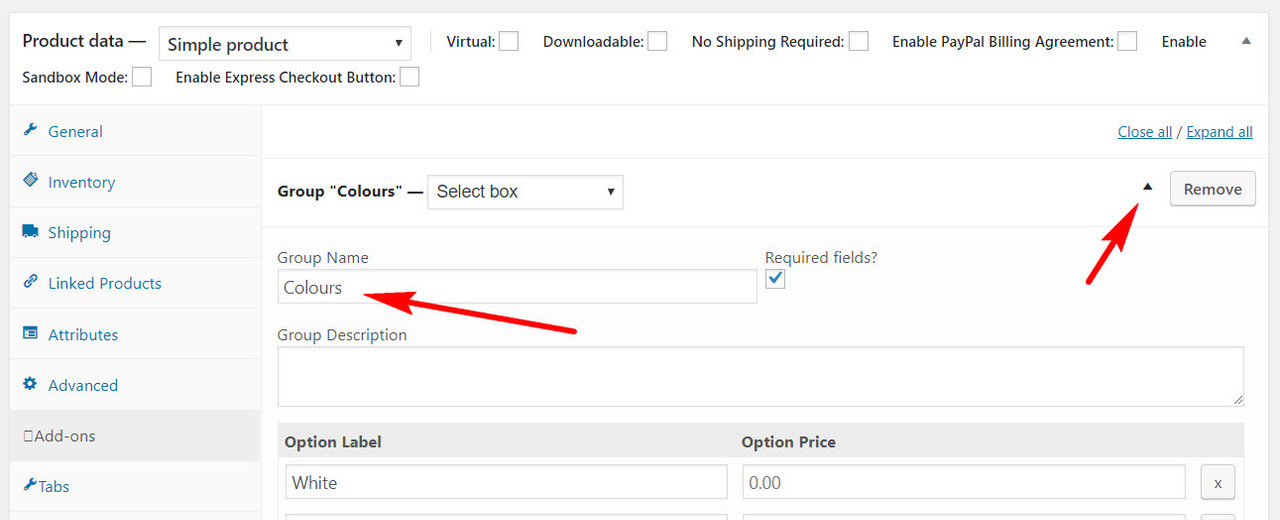Enable No Shipping Required checkbox

[x=858, y=41]
